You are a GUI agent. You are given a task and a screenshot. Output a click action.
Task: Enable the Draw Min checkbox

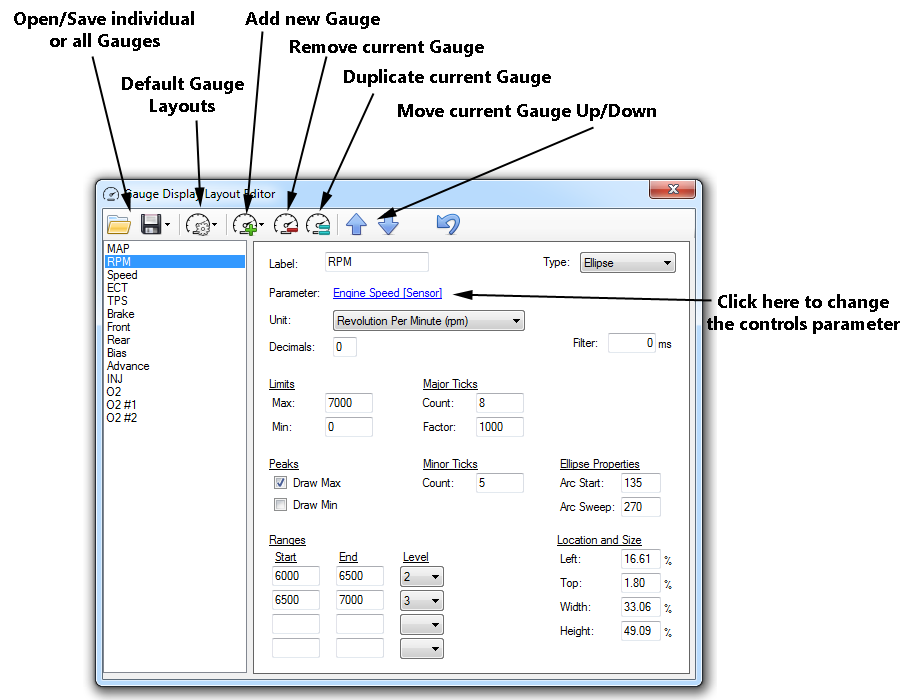point(281,505)
